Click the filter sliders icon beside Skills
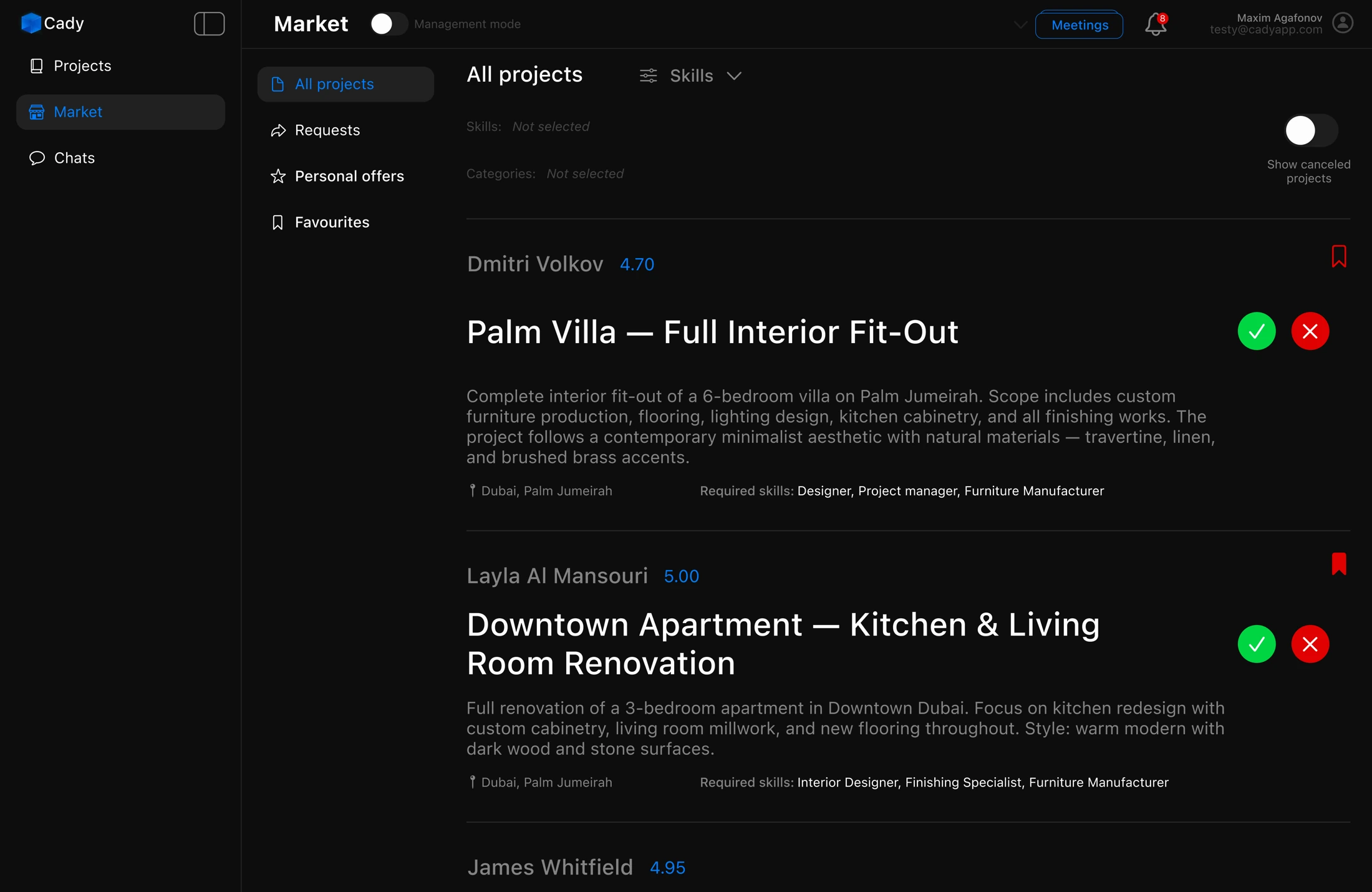 (649, 75)
